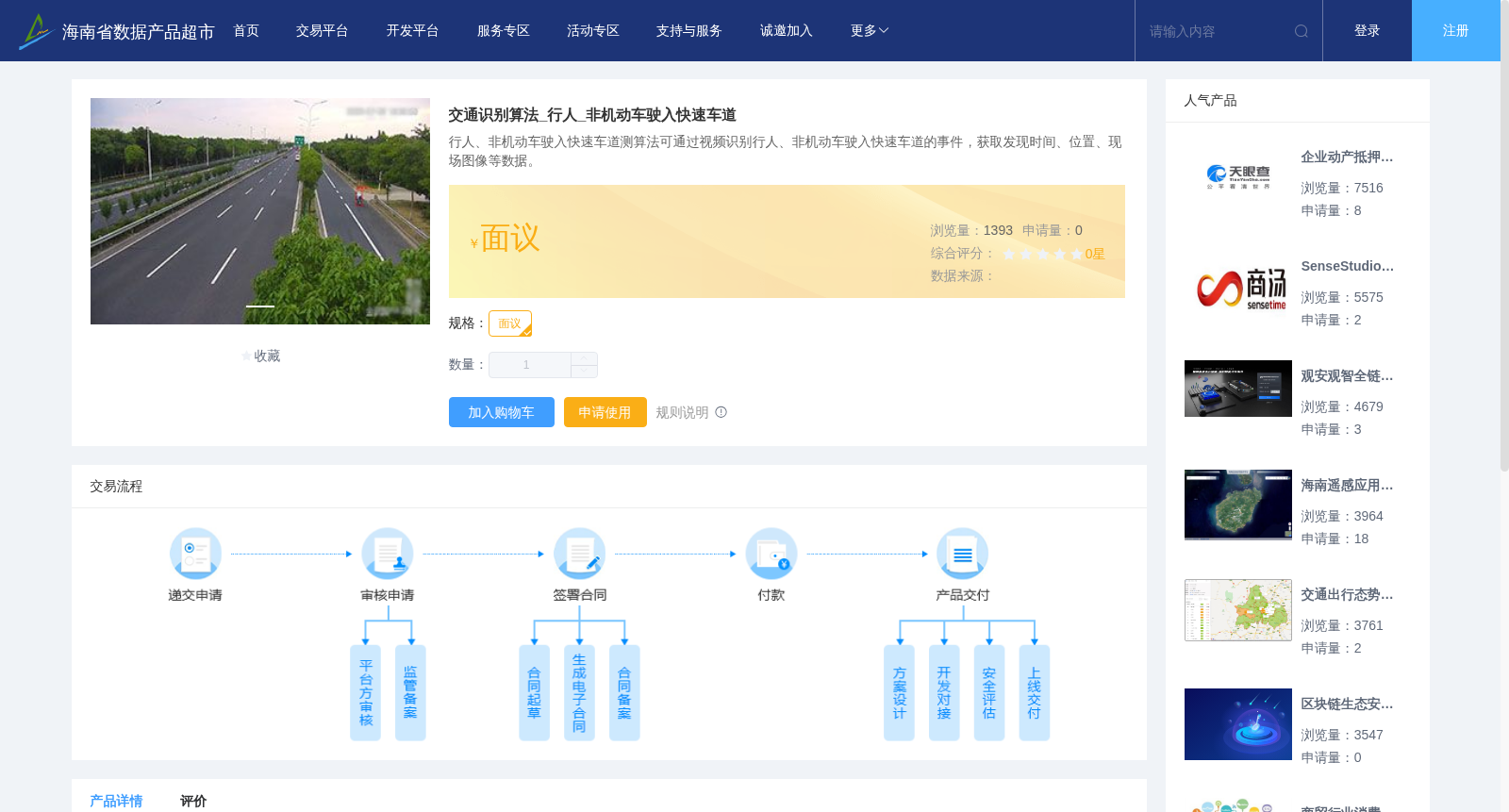Click the 注册 button
Viewport: 1509px width, 812px height.
[x=1456, y=31]
